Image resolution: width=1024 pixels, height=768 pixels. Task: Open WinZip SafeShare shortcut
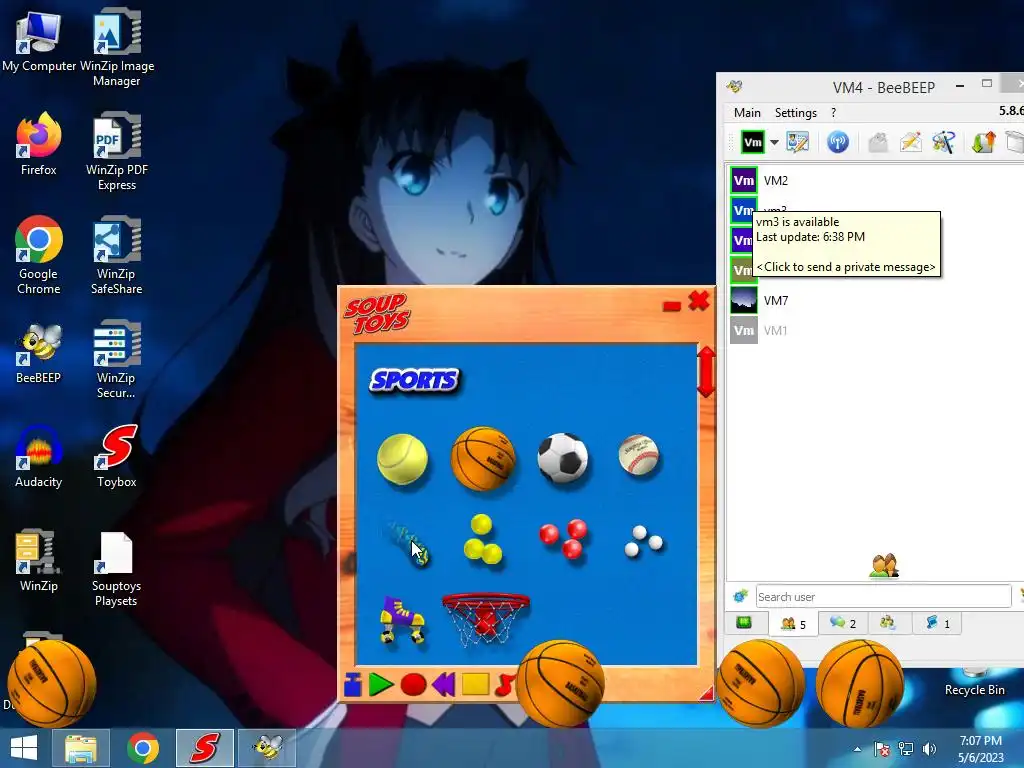[117, 255]
